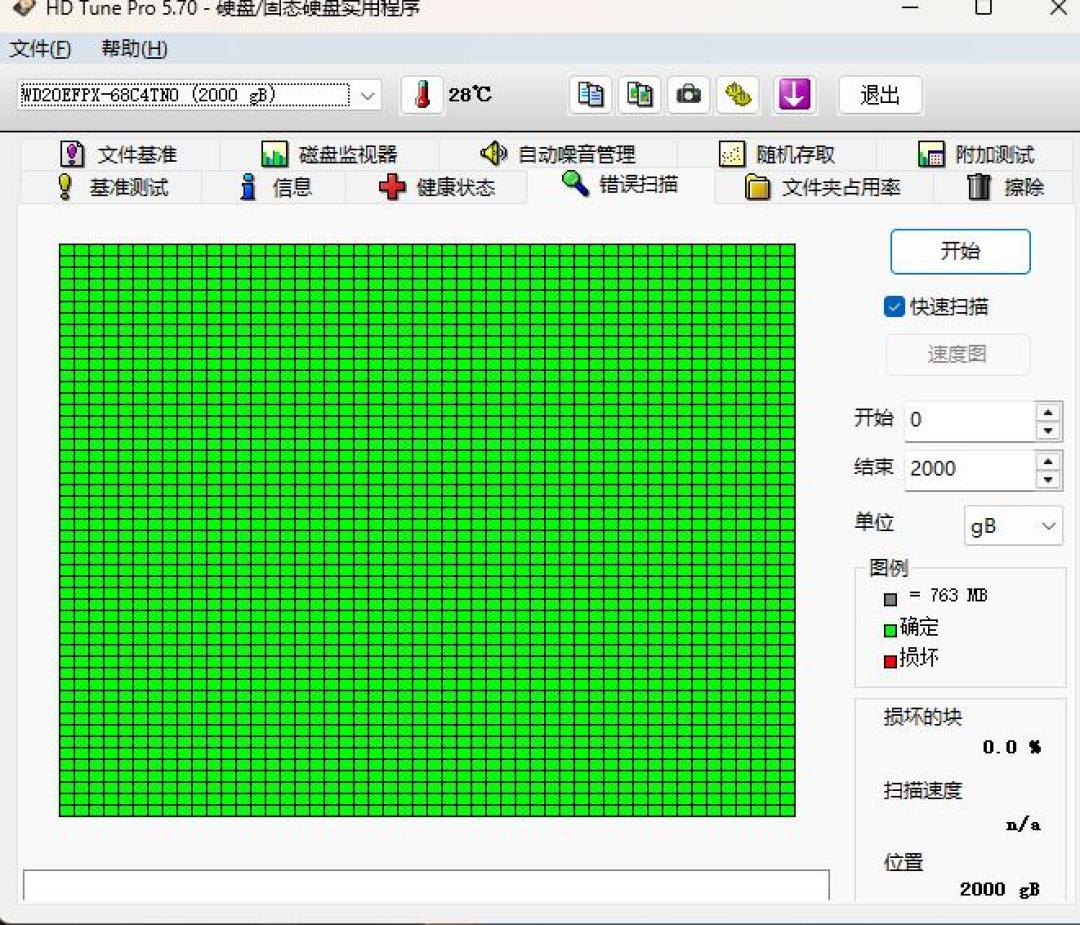Click the thermometer temperature icon
This screenshot has height=925, width=1080.
click(x=422, y=94)
